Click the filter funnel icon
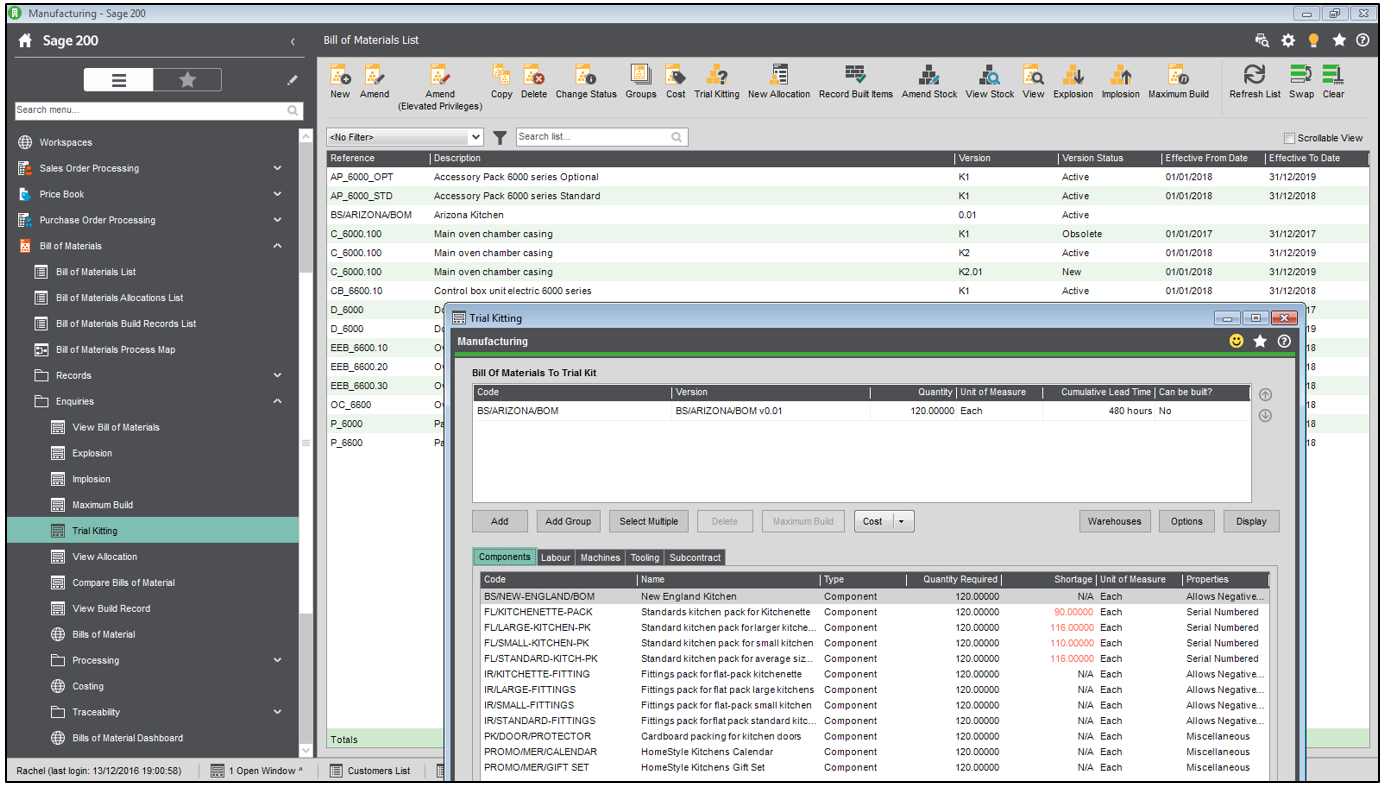The height and width of the screenshot is (787, 1386). 500,137
